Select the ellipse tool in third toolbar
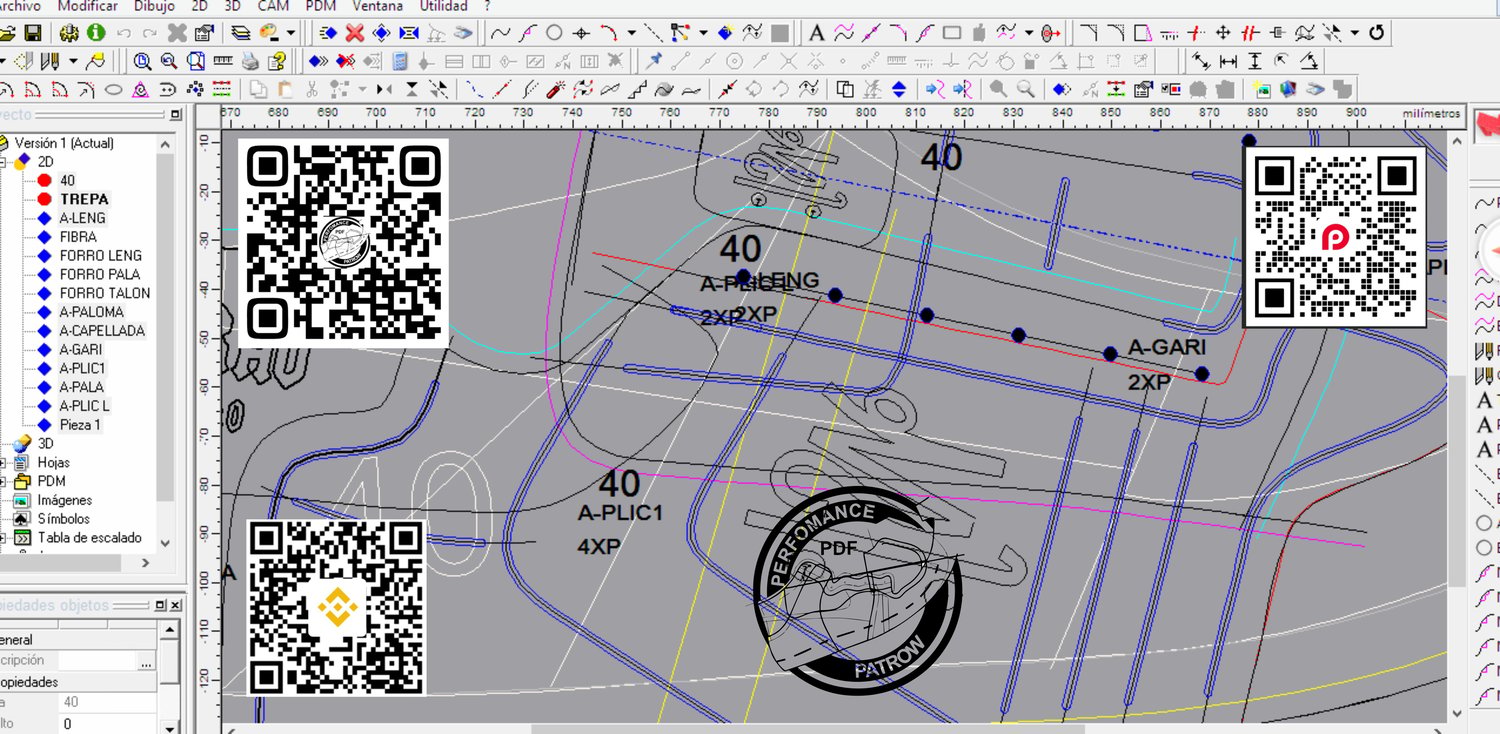Image resolution: width=1500 pixels, height=734 pixels. (114, 89)
